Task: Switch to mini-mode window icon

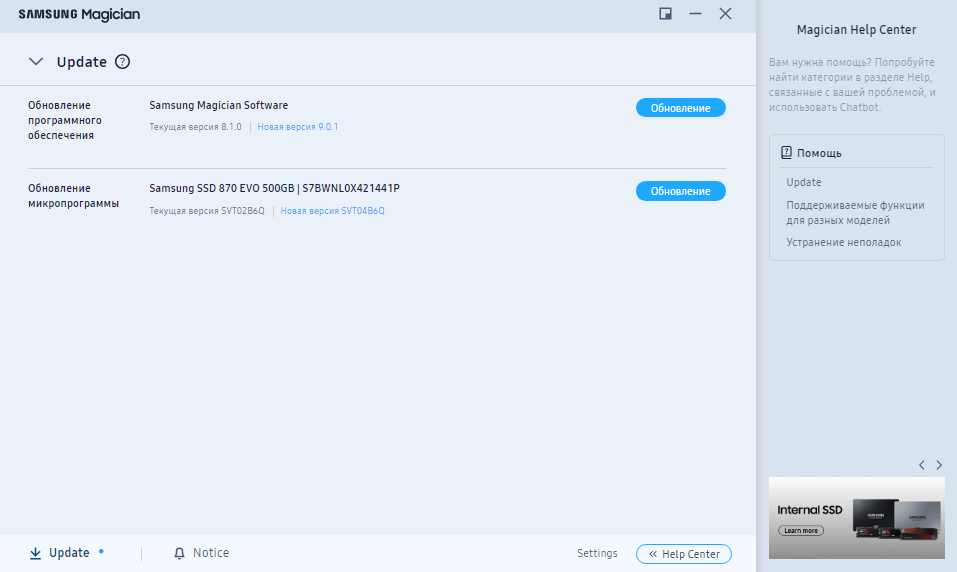Action: point(665,13)
